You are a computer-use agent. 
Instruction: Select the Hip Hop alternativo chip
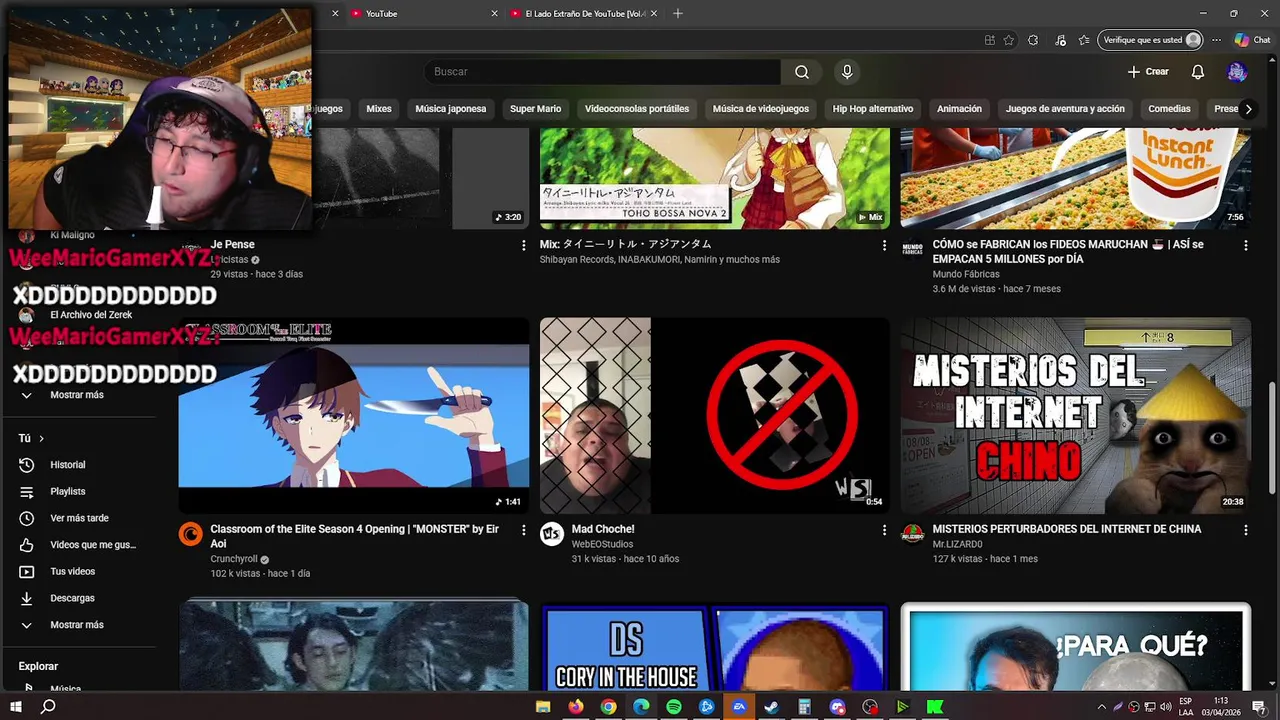[873, 109]
